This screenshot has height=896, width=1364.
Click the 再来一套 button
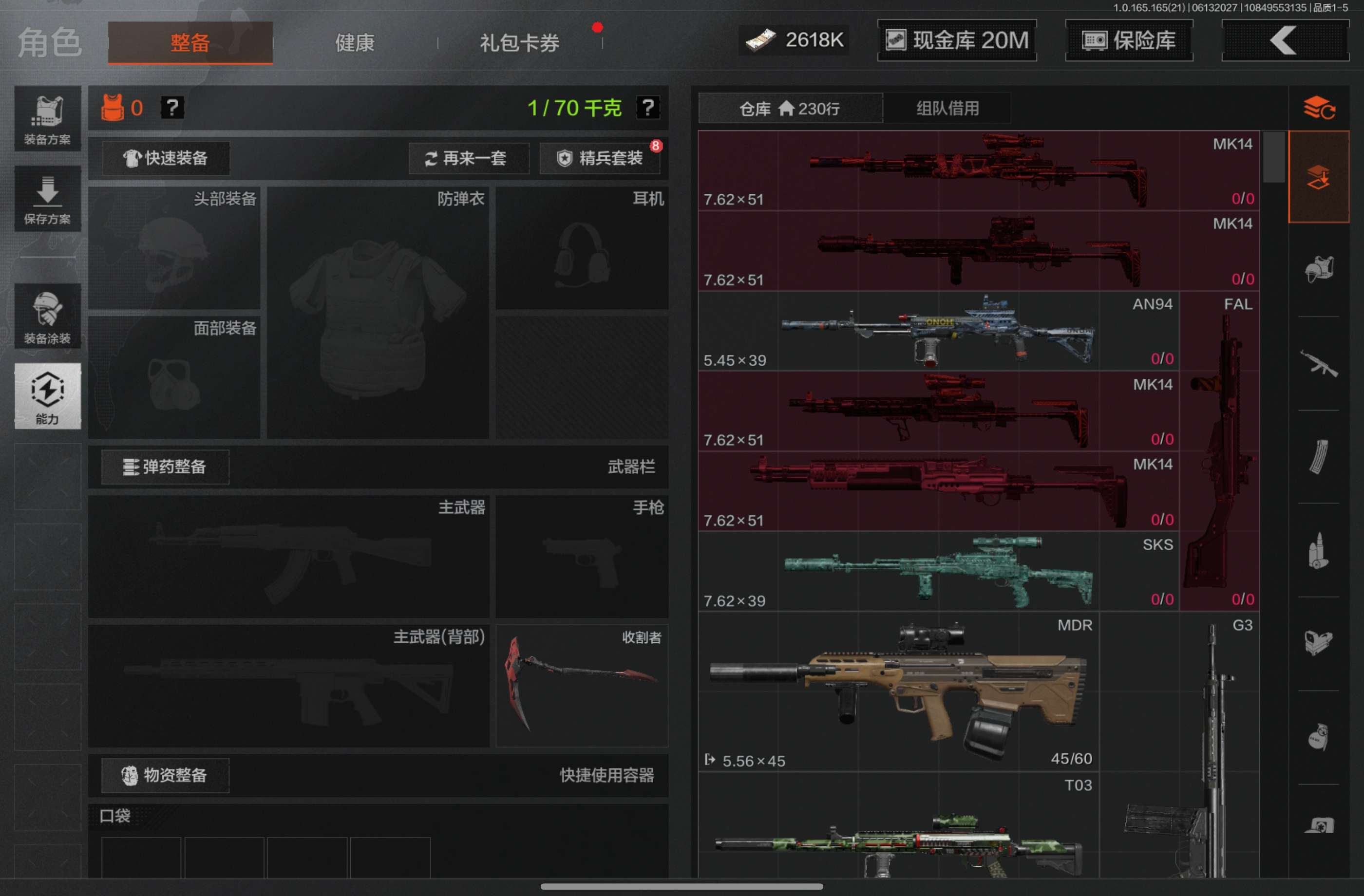469,158
